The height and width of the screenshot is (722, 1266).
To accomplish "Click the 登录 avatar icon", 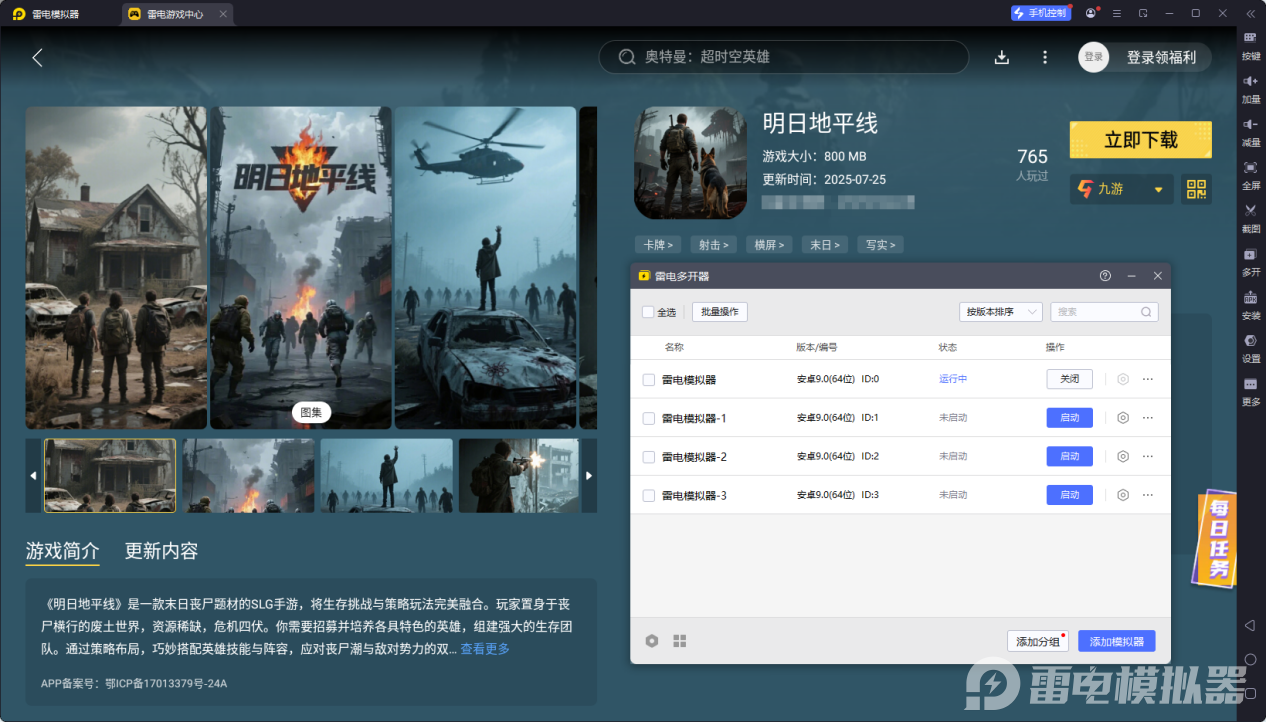I will (x=1094, y=57).
